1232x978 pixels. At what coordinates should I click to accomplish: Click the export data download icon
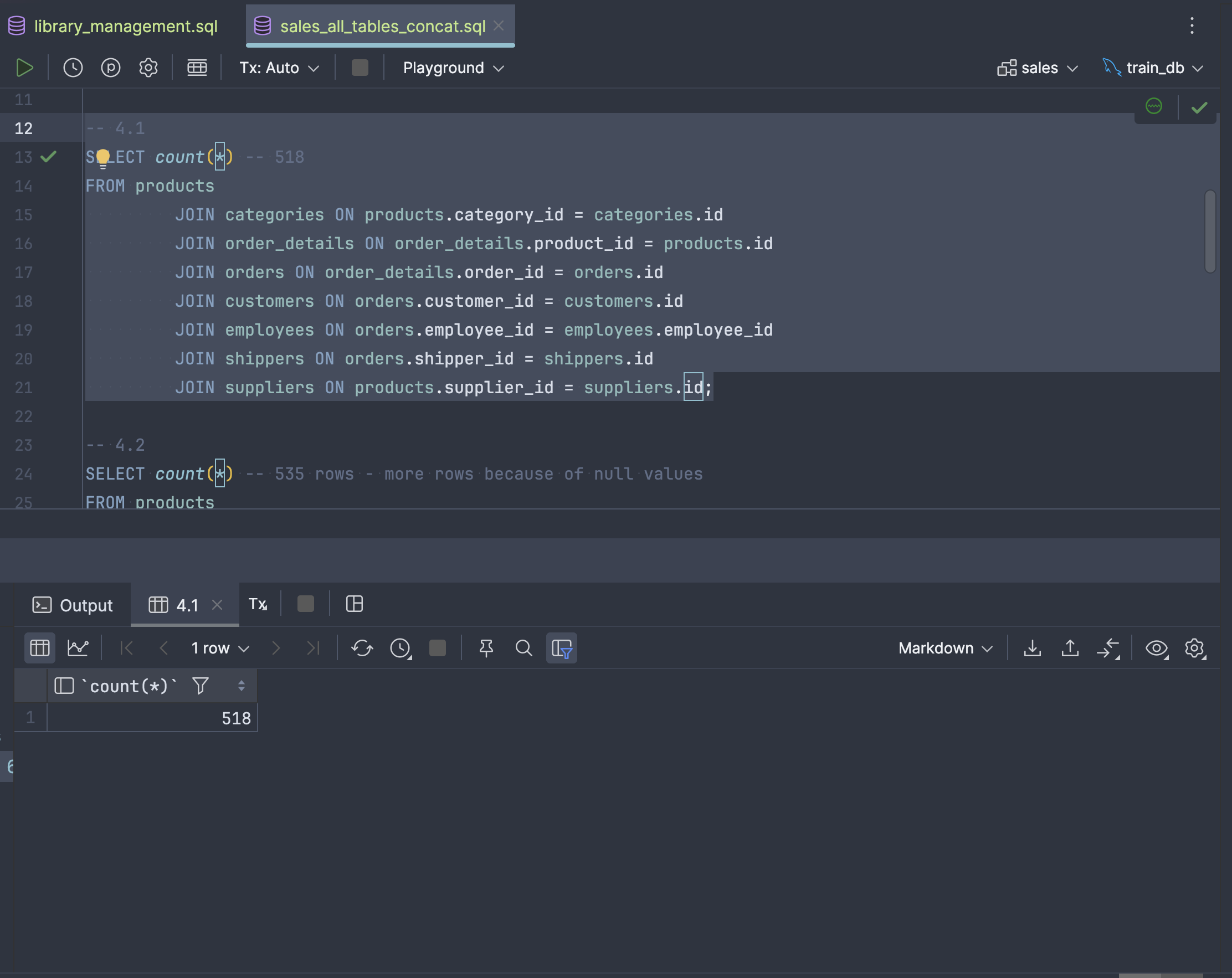click(1032, 648)
